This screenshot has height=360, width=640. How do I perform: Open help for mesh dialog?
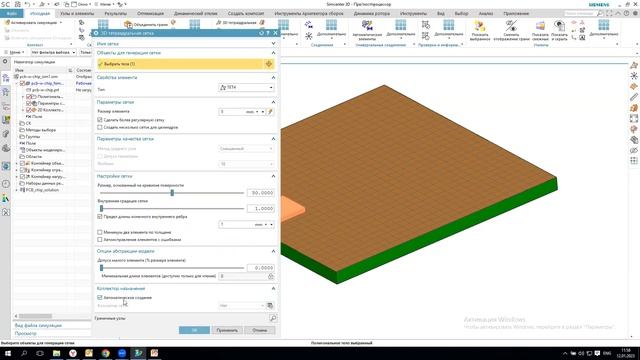268,33
